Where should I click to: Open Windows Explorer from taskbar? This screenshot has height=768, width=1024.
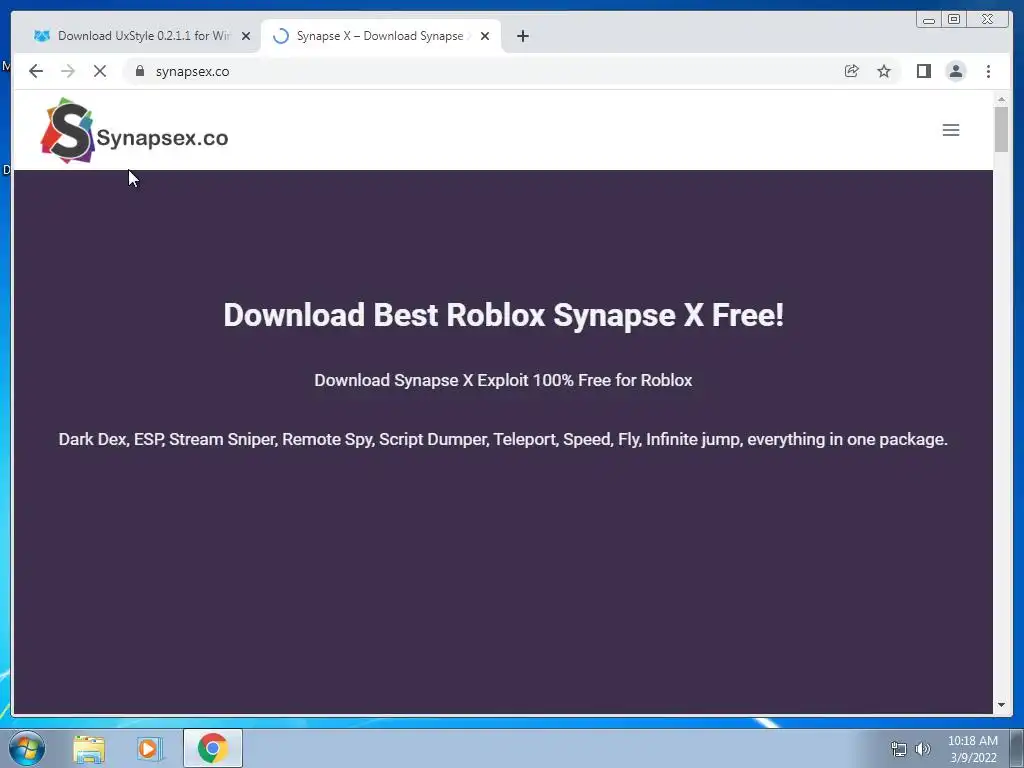click(89, 748)
